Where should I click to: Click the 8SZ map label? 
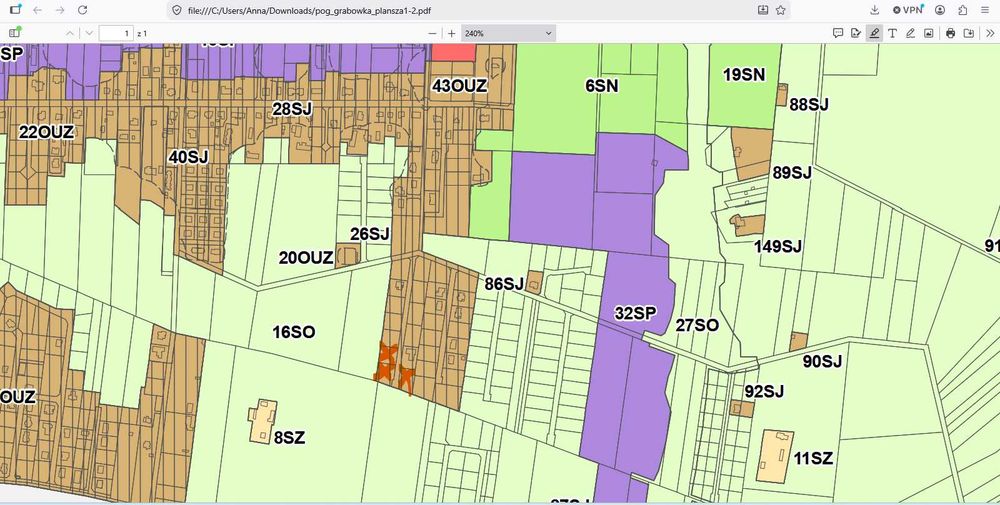[x=290, y=438]
